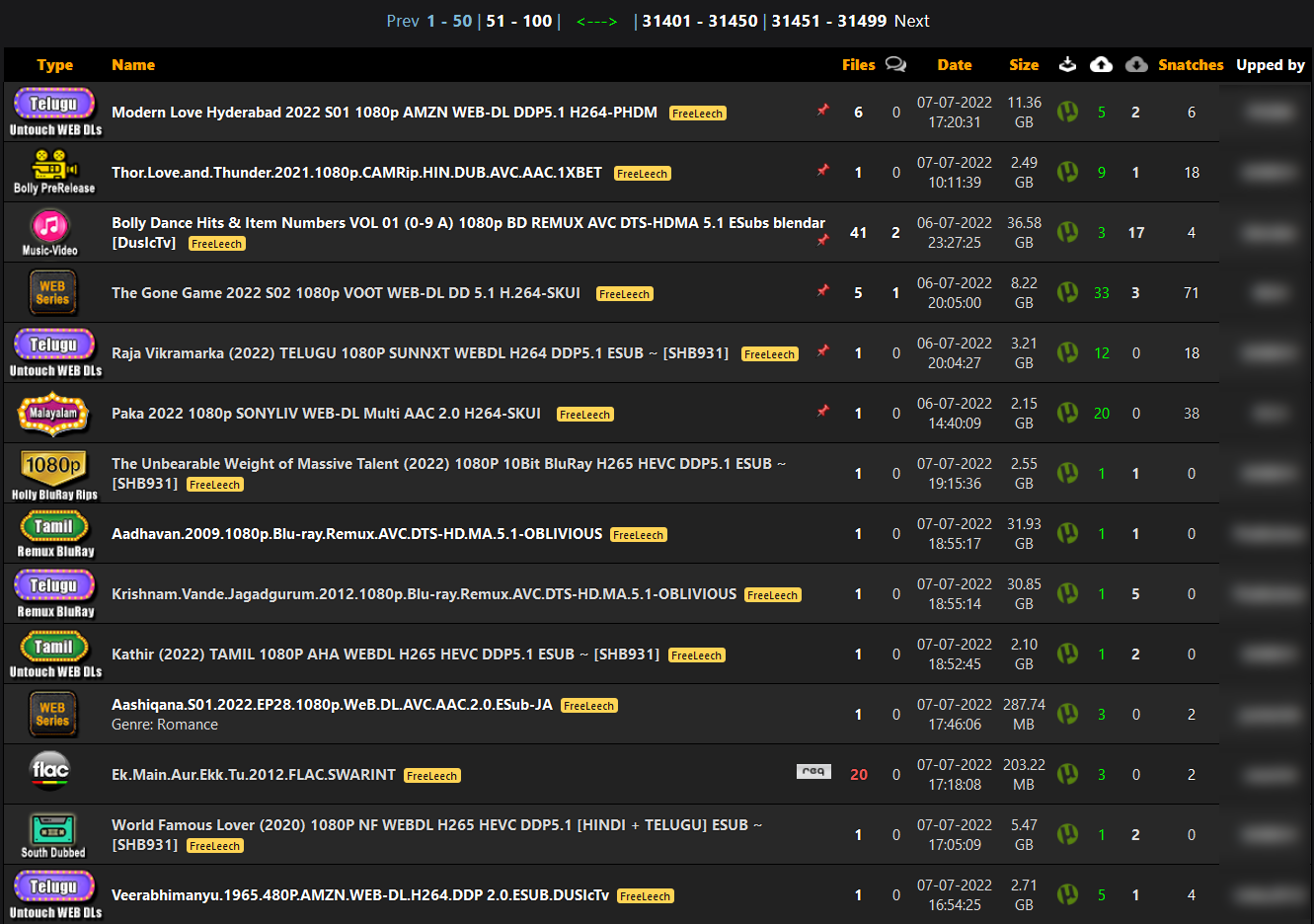Viewport: 1314px width, 924px height.
Task: Go to page 51 - 100
Action: (x=519, y=21)
